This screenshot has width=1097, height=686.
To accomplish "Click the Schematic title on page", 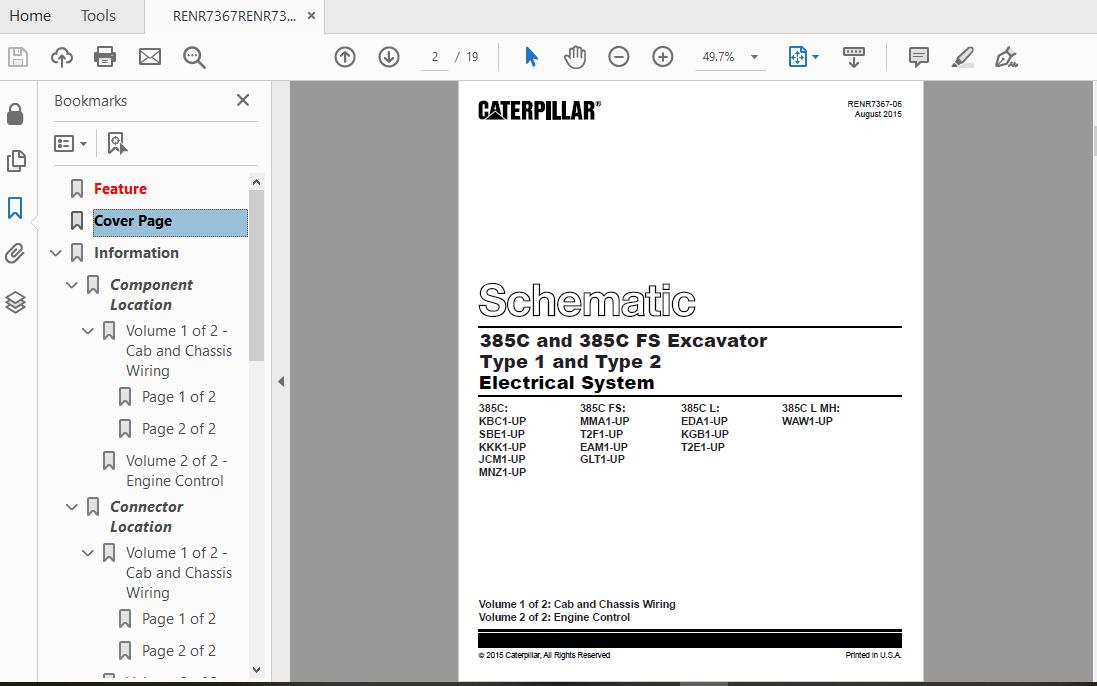I will click(x=586, y=300).
